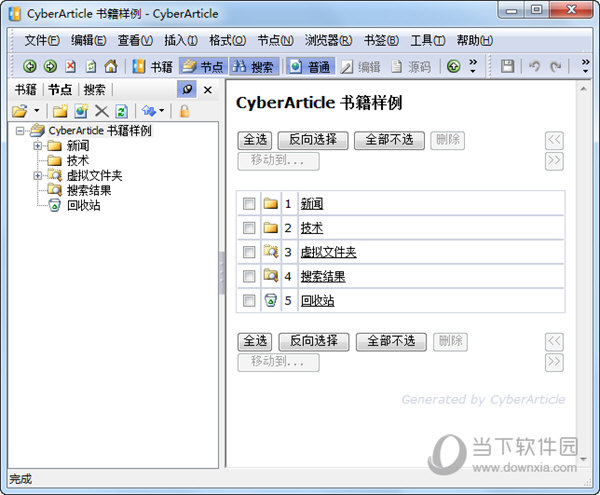
Task: Click the open book folder icon
Action: click(20, 111)
